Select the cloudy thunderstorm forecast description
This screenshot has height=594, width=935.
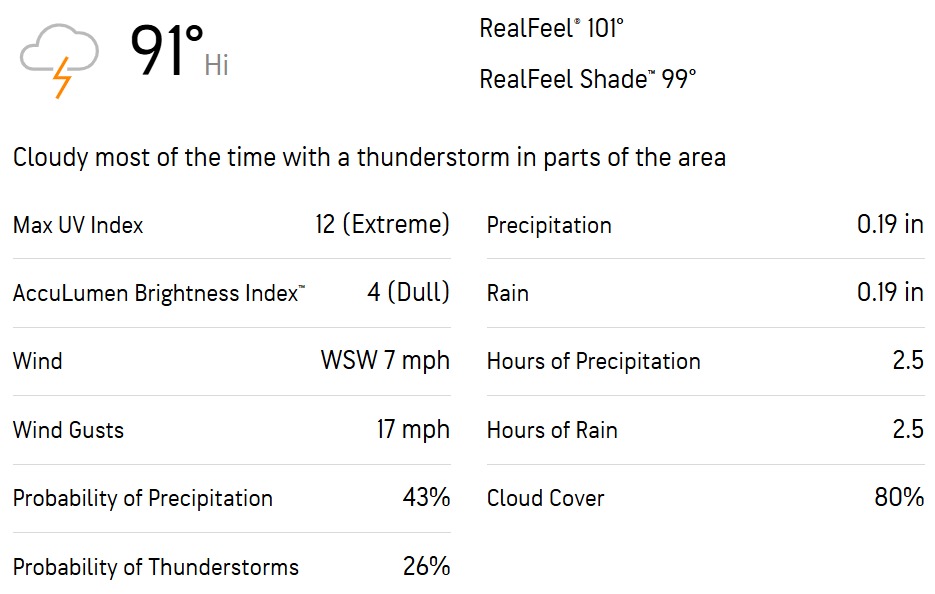coord(369,157)
